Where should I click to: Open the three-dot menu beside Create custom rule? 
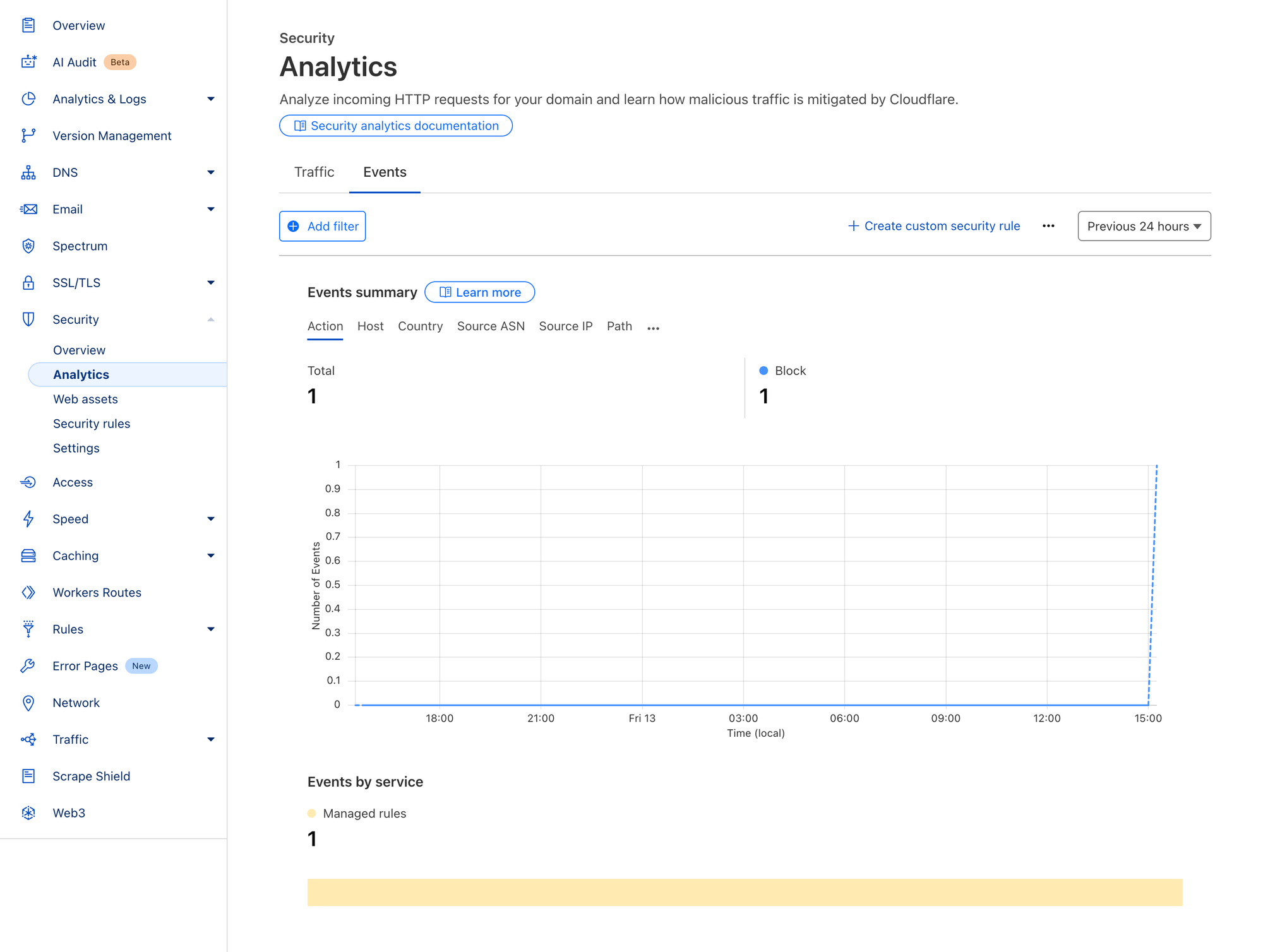[1048, 226]
